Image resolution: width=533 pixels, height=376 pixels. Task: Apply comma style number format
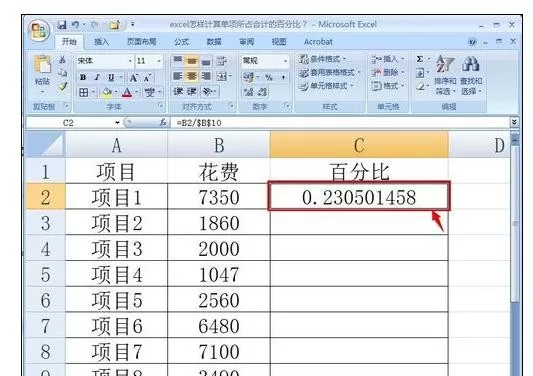tap(283, 78)
